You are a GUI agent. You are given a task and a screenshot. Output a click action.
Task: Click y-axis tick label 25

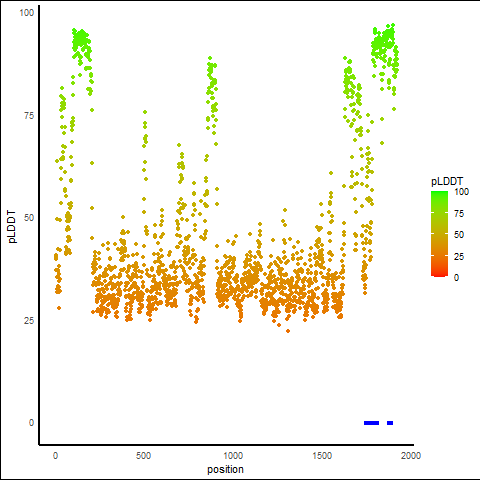(x=29, y=321)
